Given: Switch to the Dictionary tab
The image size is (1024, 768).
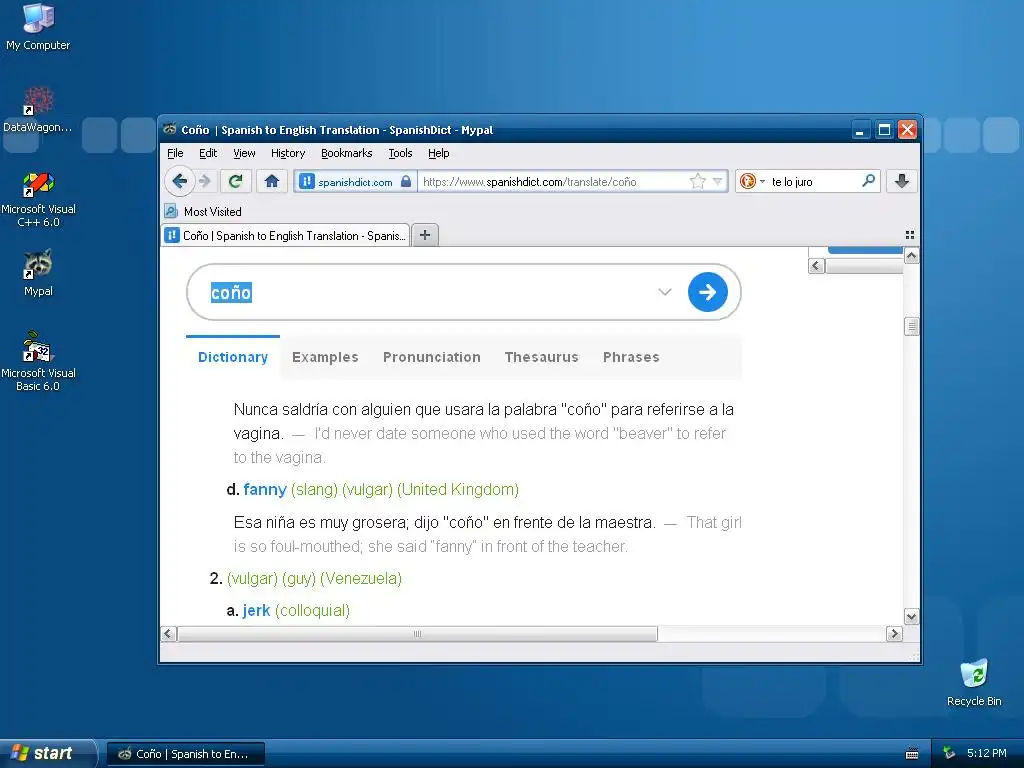Looking at the screenshot, I should (x=233, y=357).
